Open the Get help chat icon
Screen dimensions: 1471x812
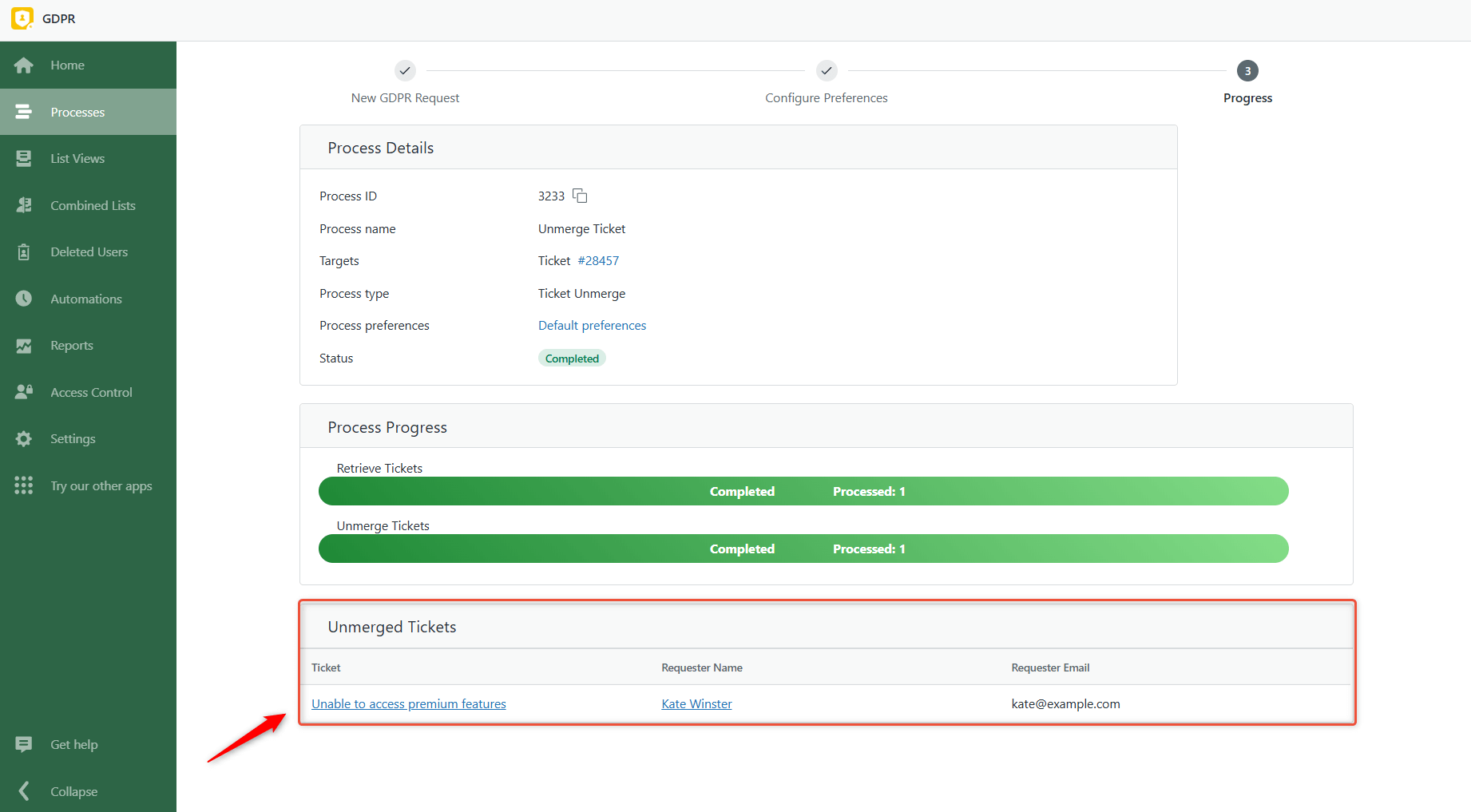coord(24,744)
